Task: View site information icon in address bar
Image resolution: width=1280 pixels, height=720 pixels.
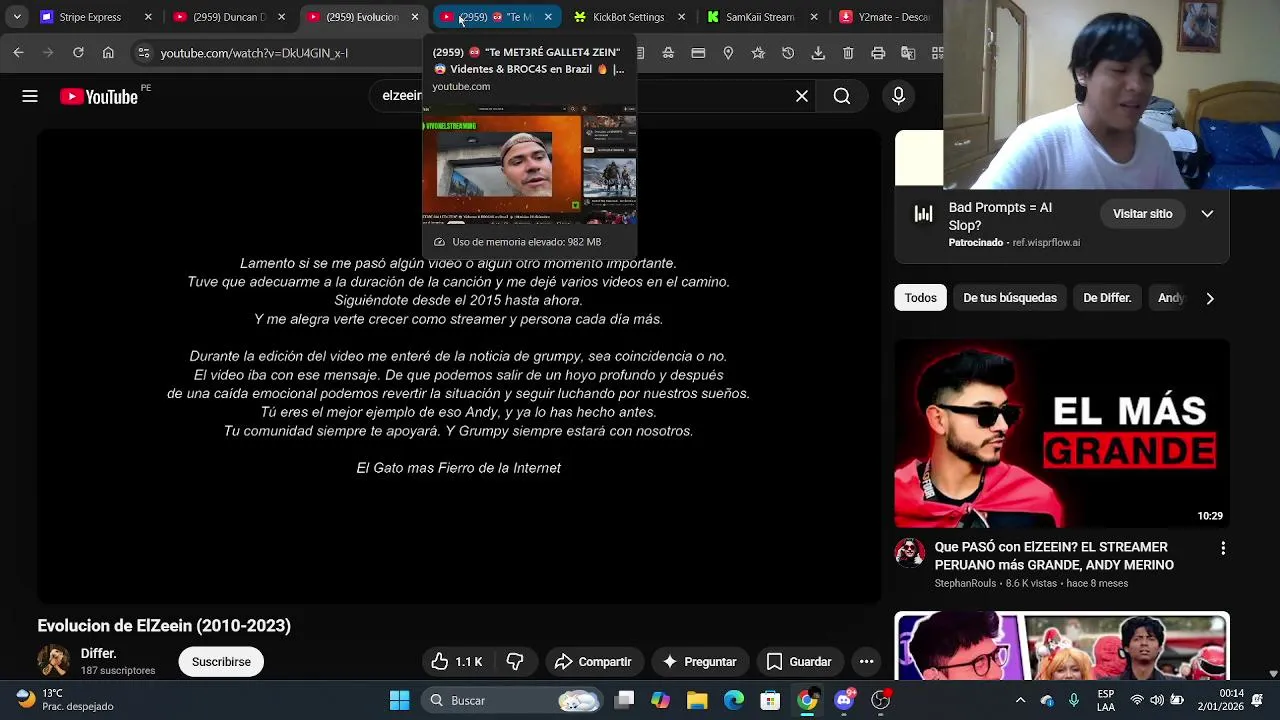Action: (144, 53)
